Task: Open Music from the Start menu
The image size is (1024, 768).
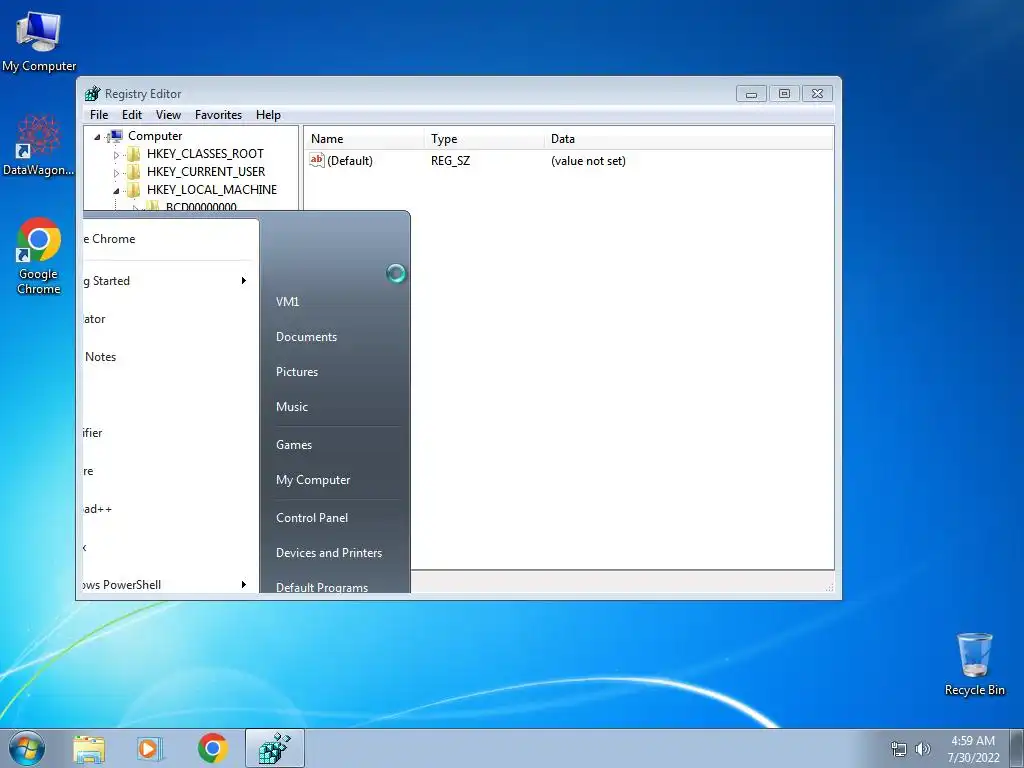Action: click(x=291, y=407)
